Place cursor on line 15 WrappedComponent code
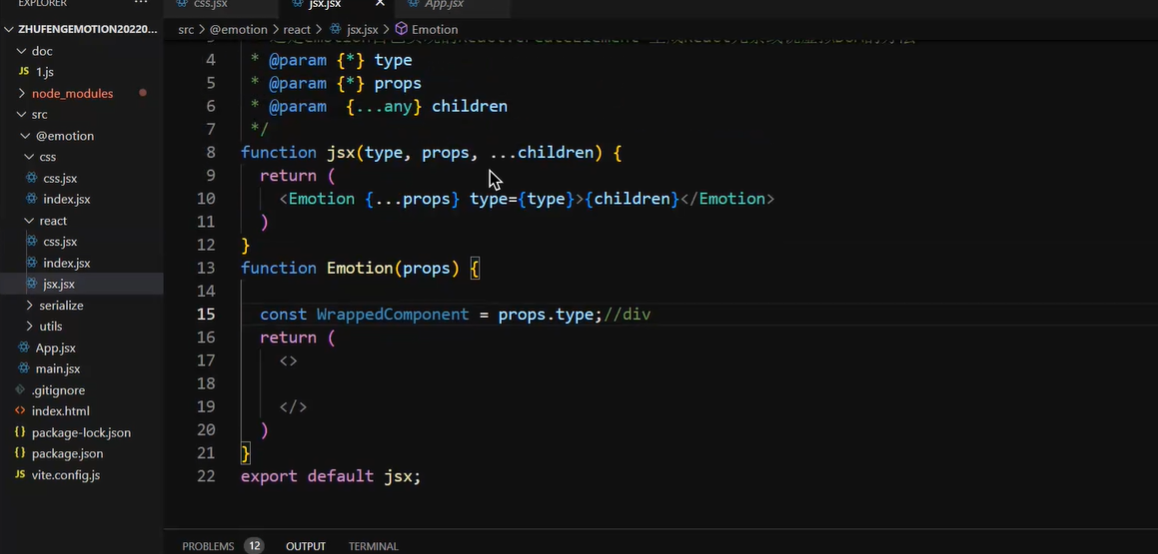1158x554 pixels. click(x=392, y=314)
